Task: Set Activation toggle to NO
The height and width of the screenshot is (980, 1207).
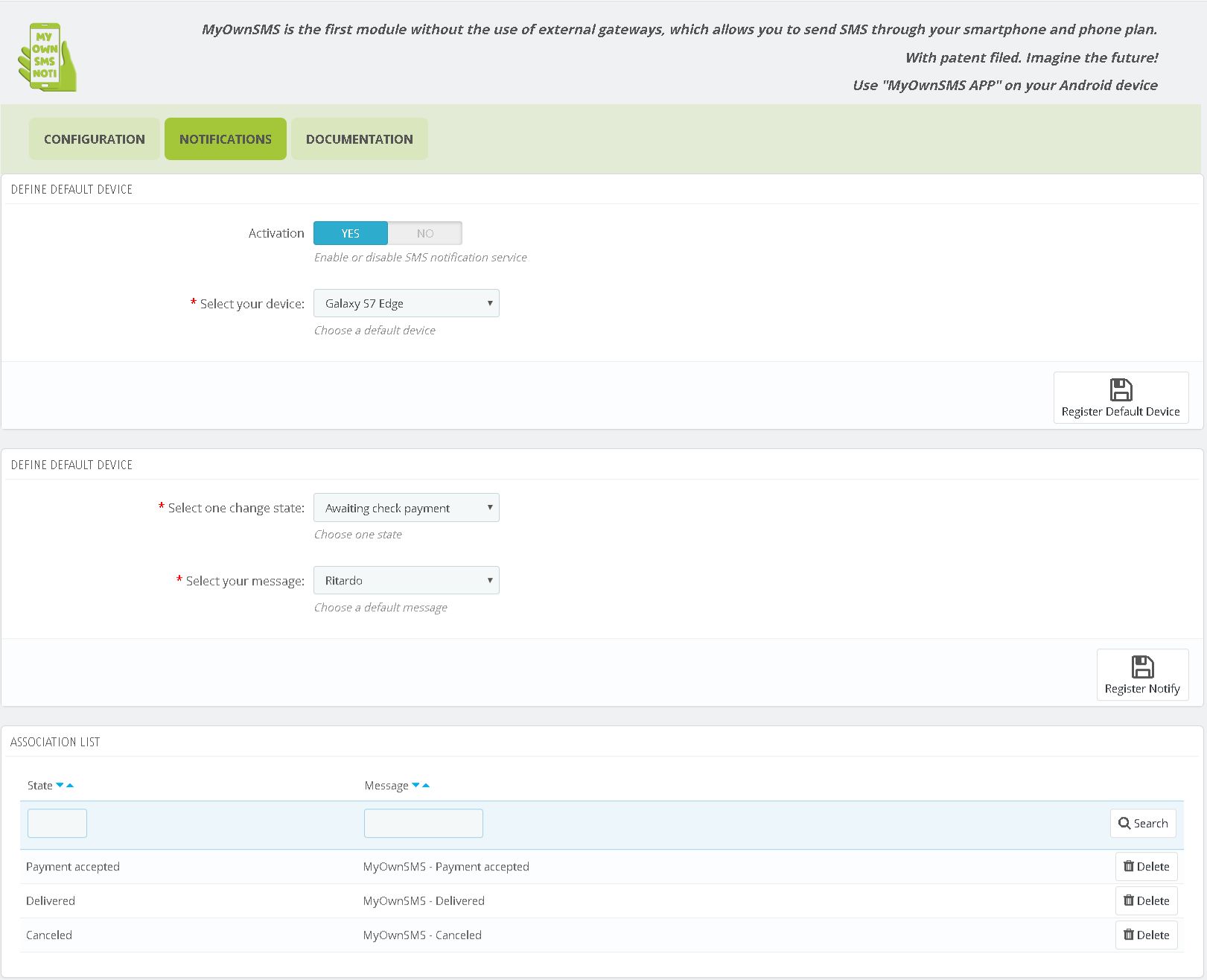Action: pos(425,233)
